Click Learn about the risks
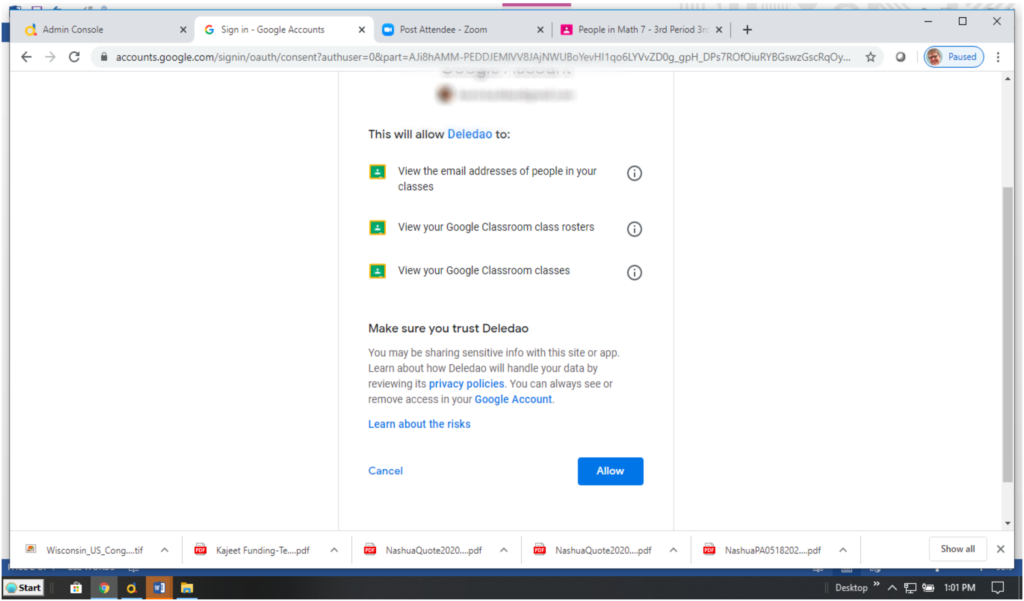 tap(419, 424)
